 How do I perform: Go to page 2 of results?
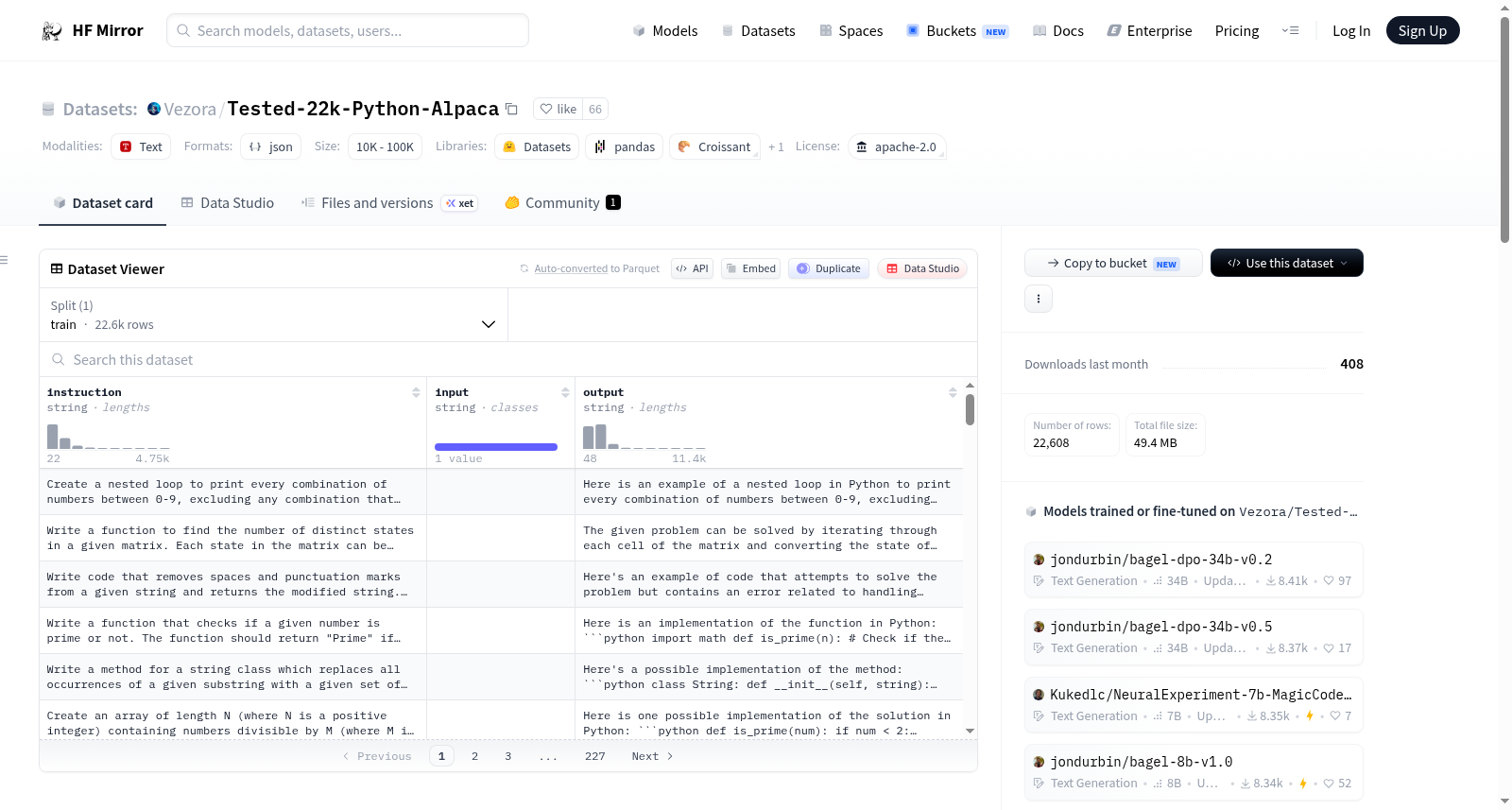pos(474,756)
